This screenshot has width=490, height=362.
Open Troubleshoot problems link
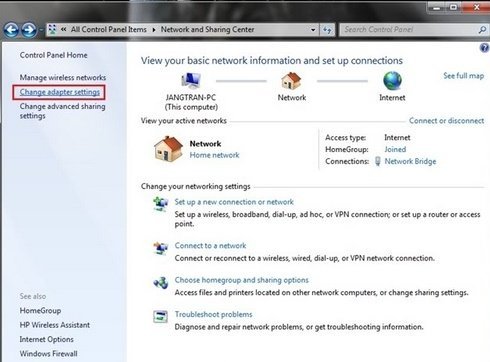tap(213, 314)
